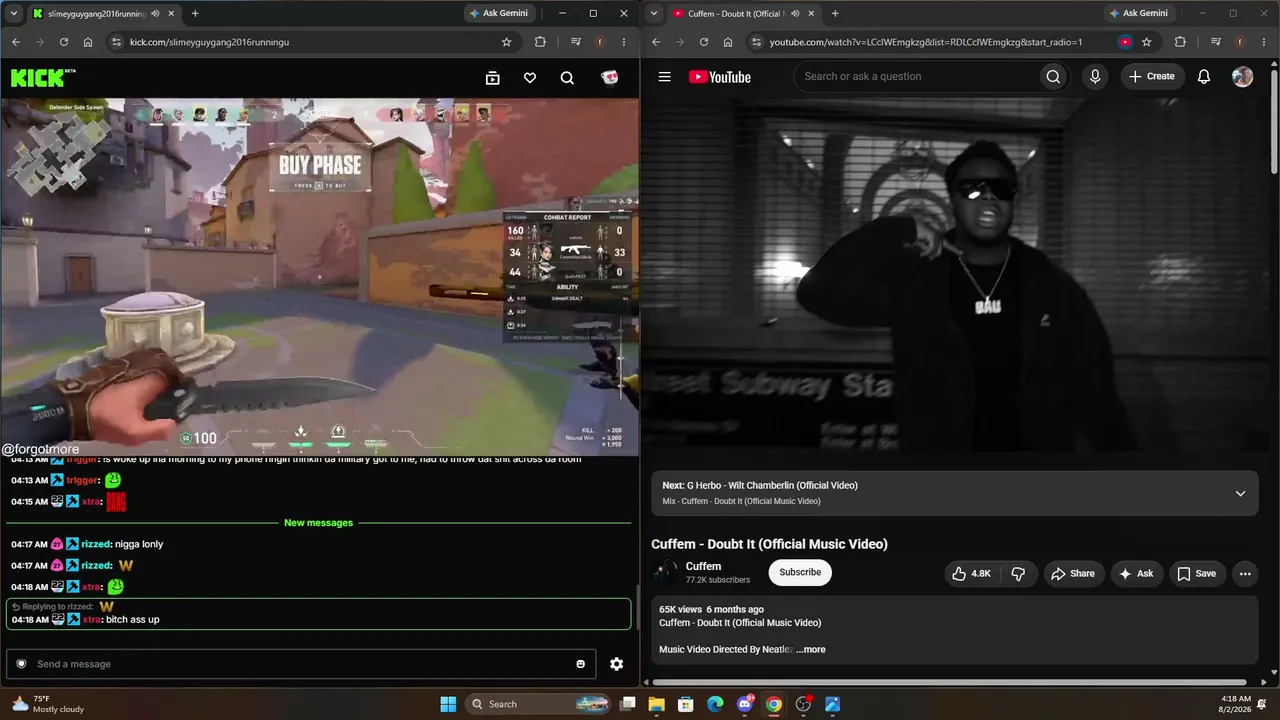The width and height of the screenshot is (1280, 720).
Task: Open the taskbar clock showing 4:18 AM
Action: [1235, 704]
